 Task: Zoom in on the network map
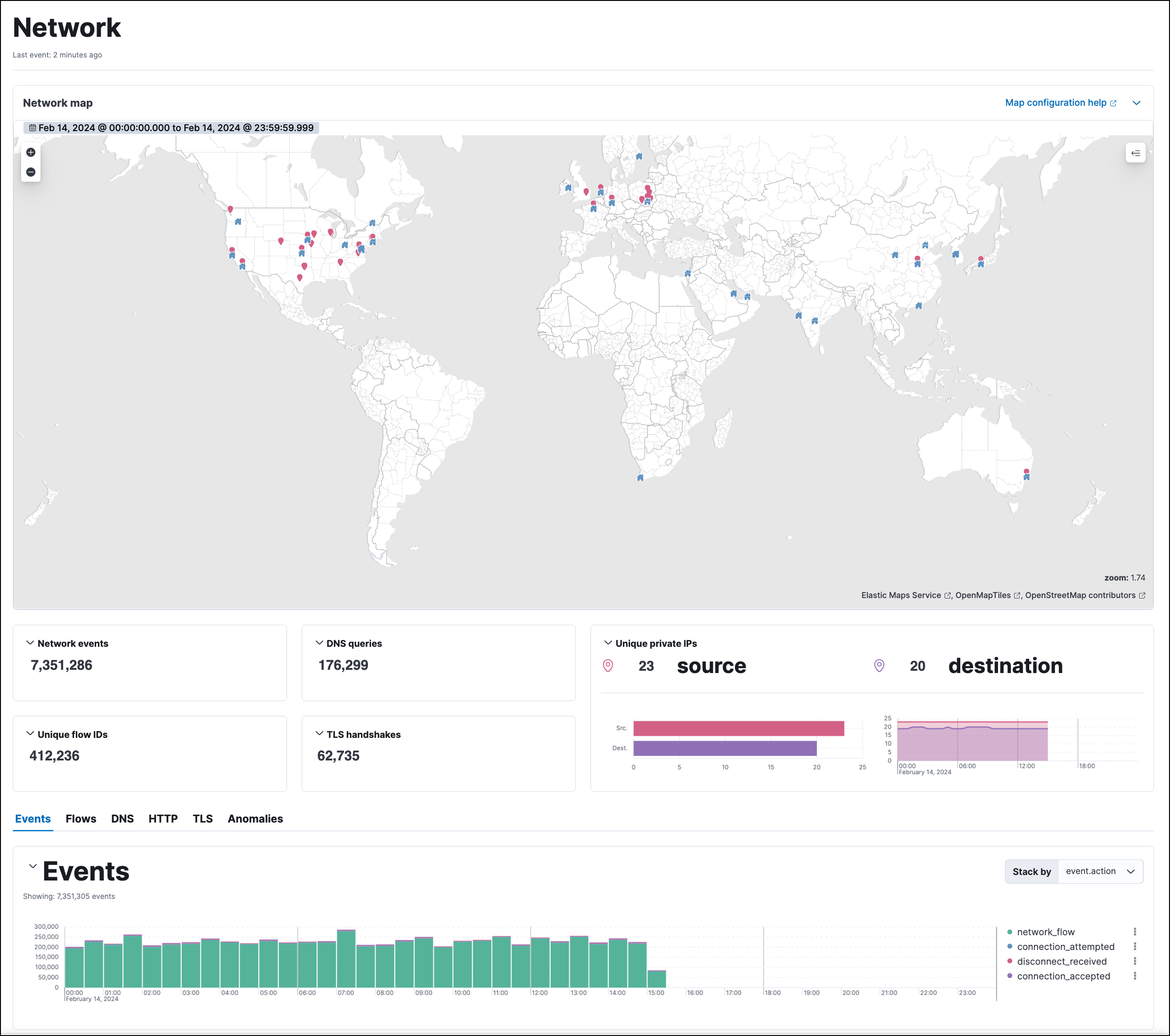(x=31, y=152)
